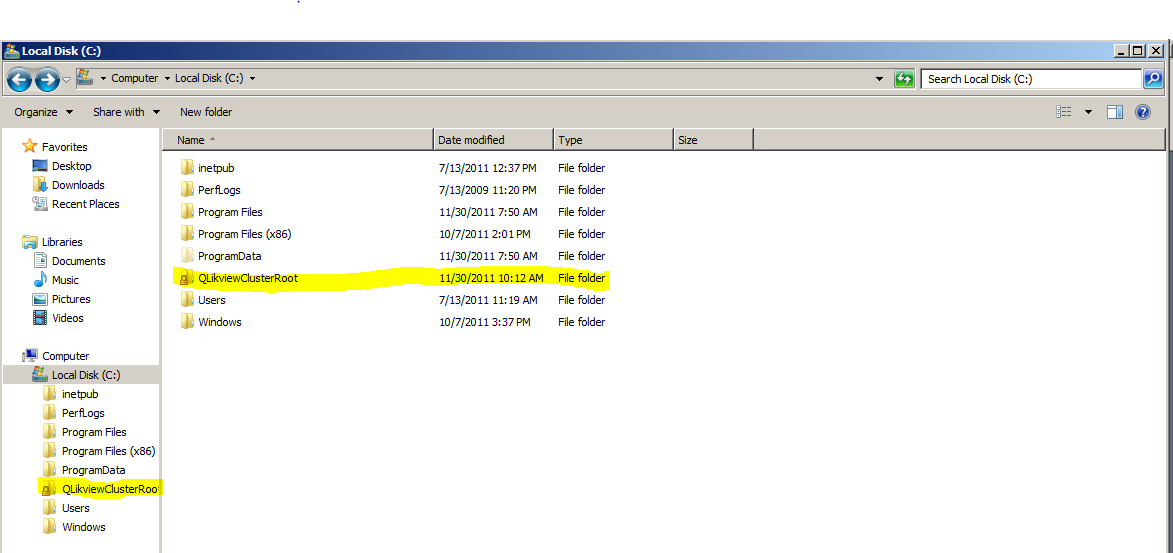Click the Forward navigation arrow
The image size is (1173, 553).
pyautogui.click(x=47, y=79)
